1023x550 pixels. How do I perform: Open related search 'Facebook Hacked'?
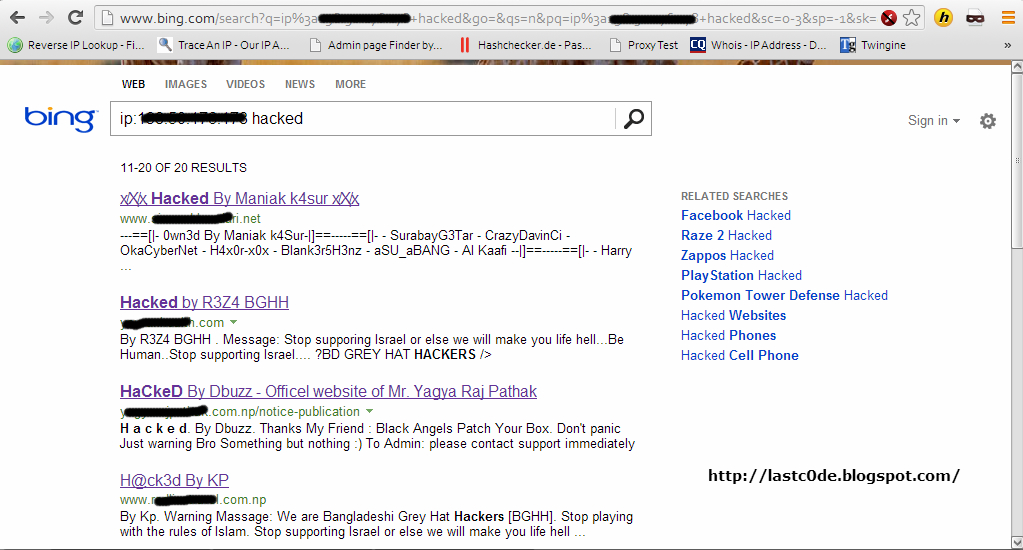[736, 215]
